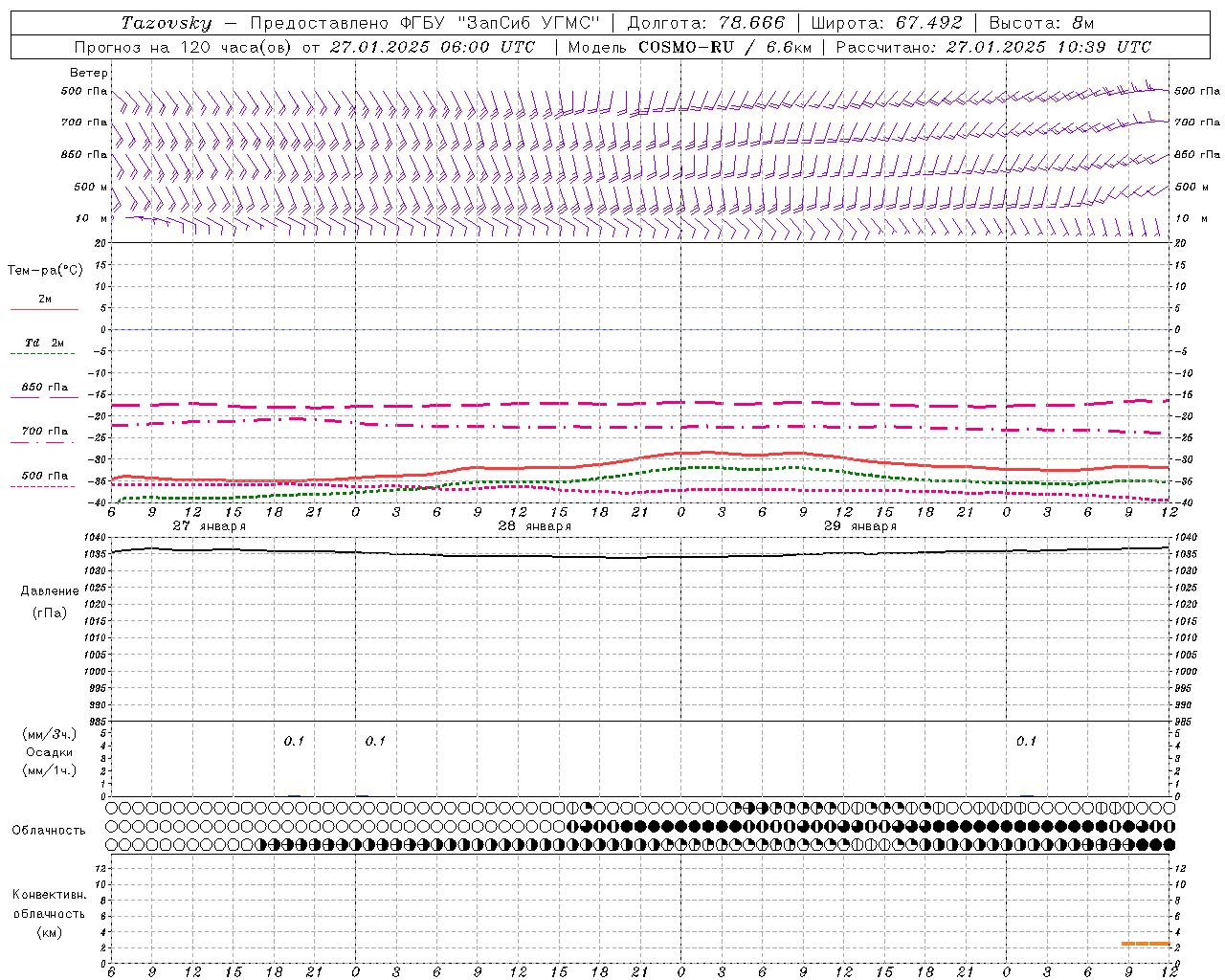1225x980 pixels.
Task: Click the Конвективн. облачность panel label
Action: (x=49, y=904)
